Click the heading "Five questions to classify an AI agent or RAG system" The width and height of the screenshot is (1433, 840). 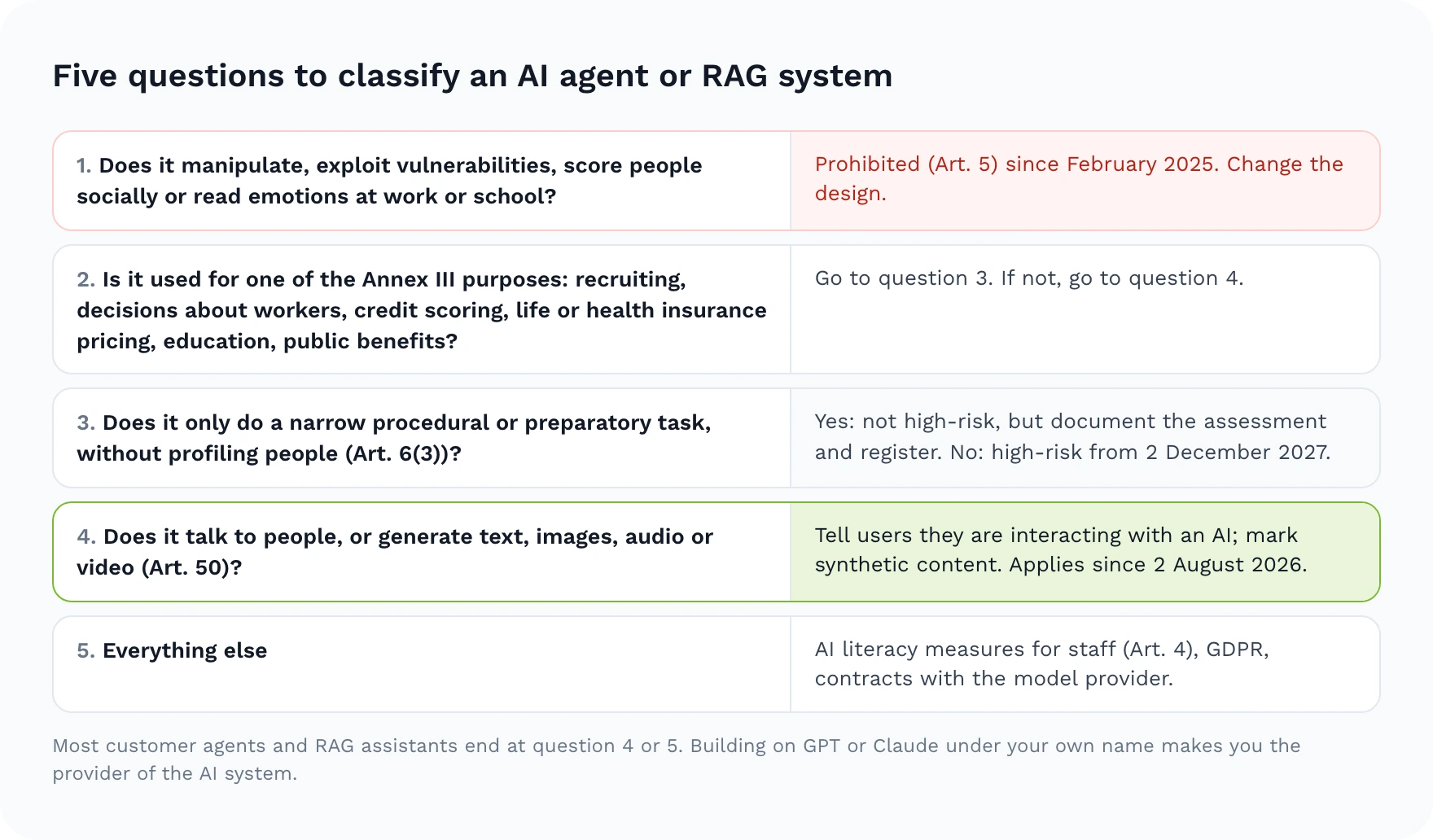point(472,77)
